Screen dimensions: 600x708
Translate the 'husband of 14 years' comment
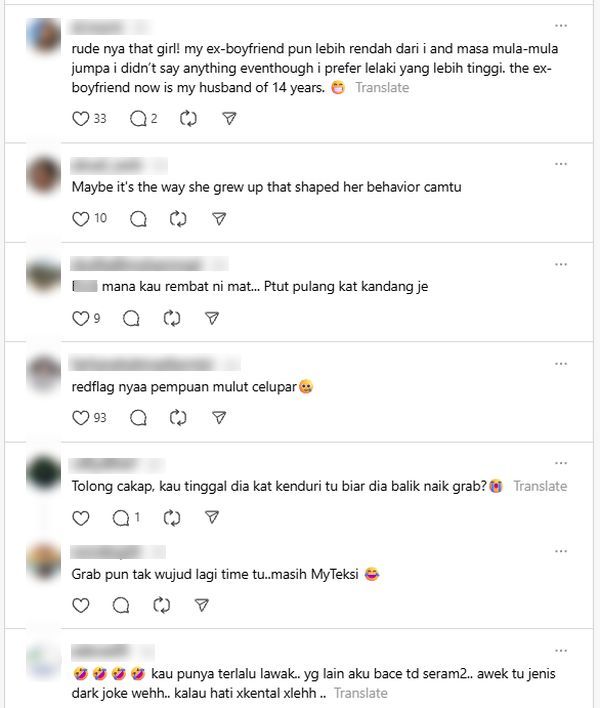(x=382, y=88)
